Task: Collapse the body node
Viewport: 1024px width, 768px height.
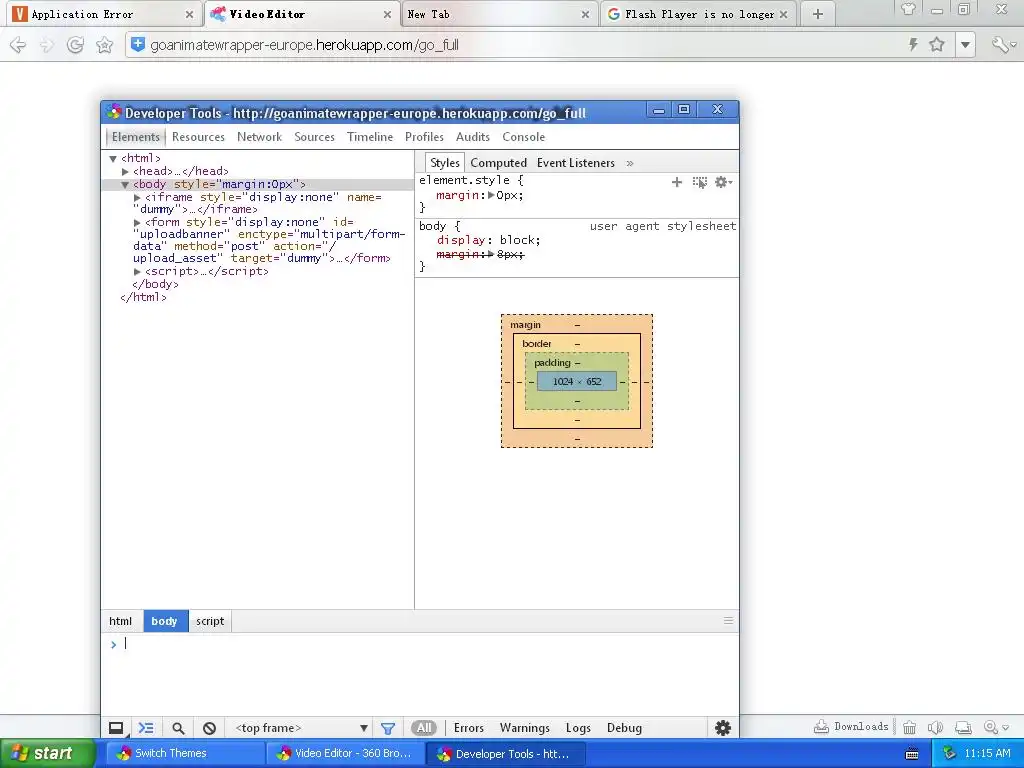Action: 125,185
